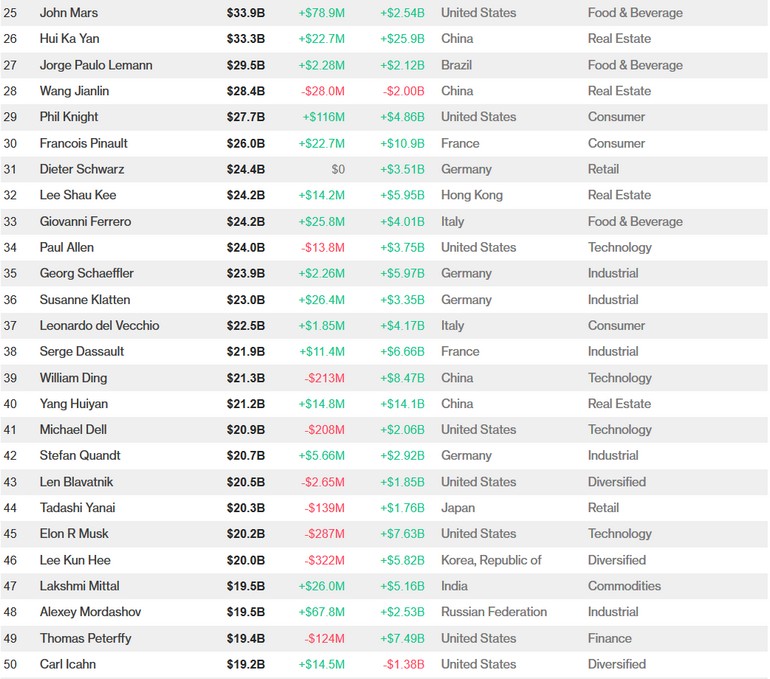Open Wang Jianlin's billionaire profile
This screenshot has height=679, width=770.
click(x=74, y=91)
